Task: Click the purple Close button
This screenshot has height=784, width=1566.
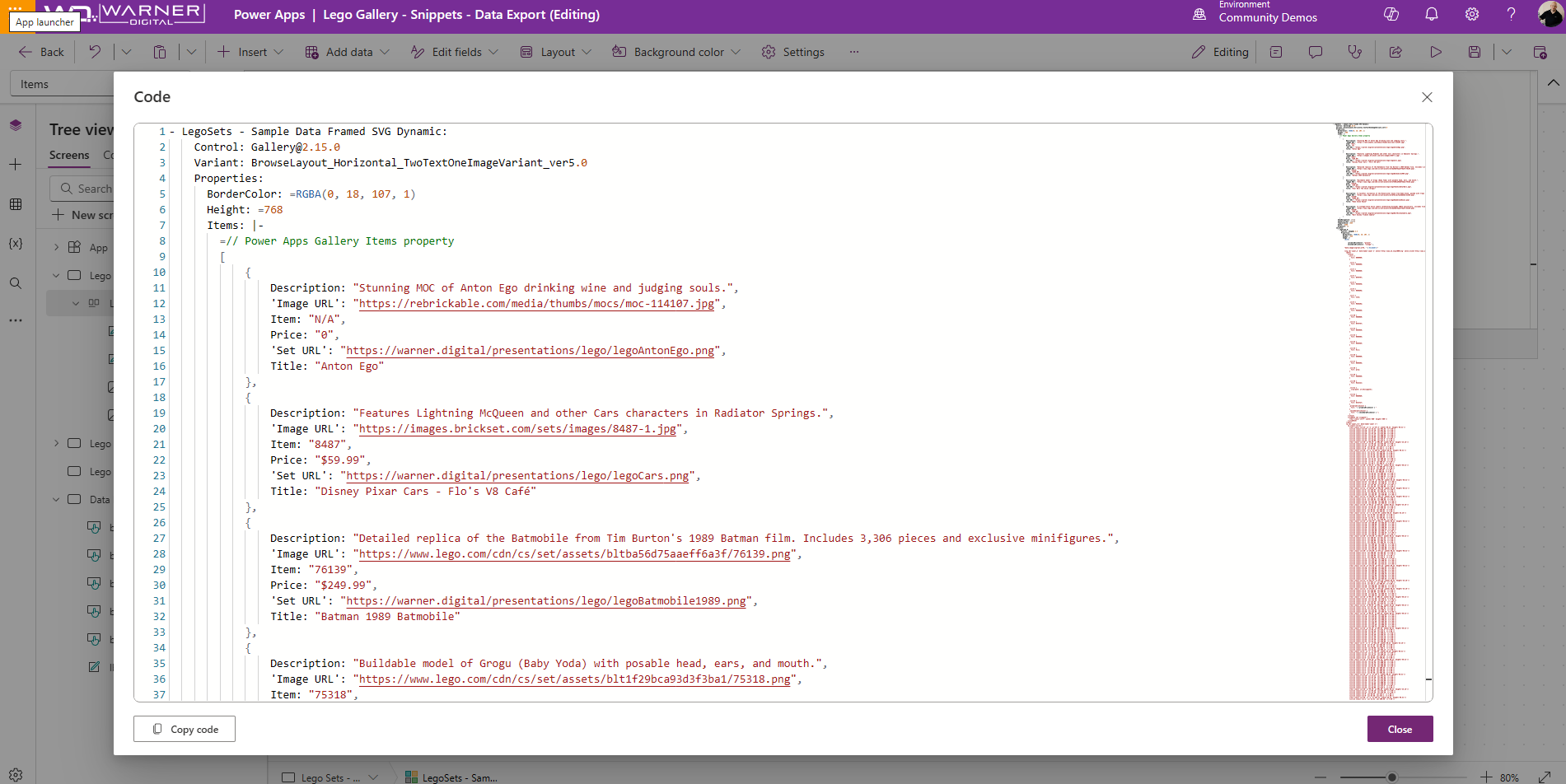Action: click(1400, 729)
